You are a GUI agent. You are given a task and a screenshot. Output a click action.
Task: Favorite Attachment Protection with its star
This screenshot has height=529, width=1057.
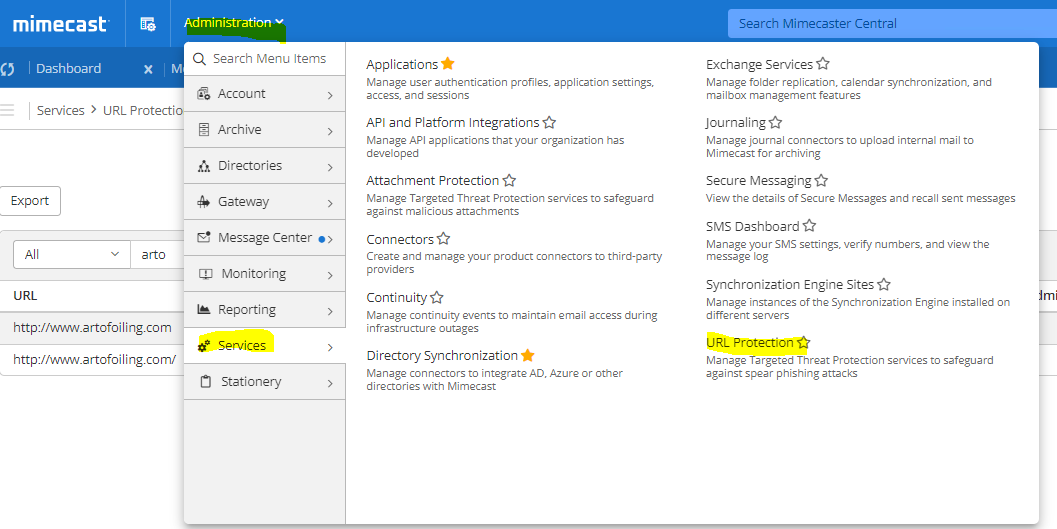[510, 181]
